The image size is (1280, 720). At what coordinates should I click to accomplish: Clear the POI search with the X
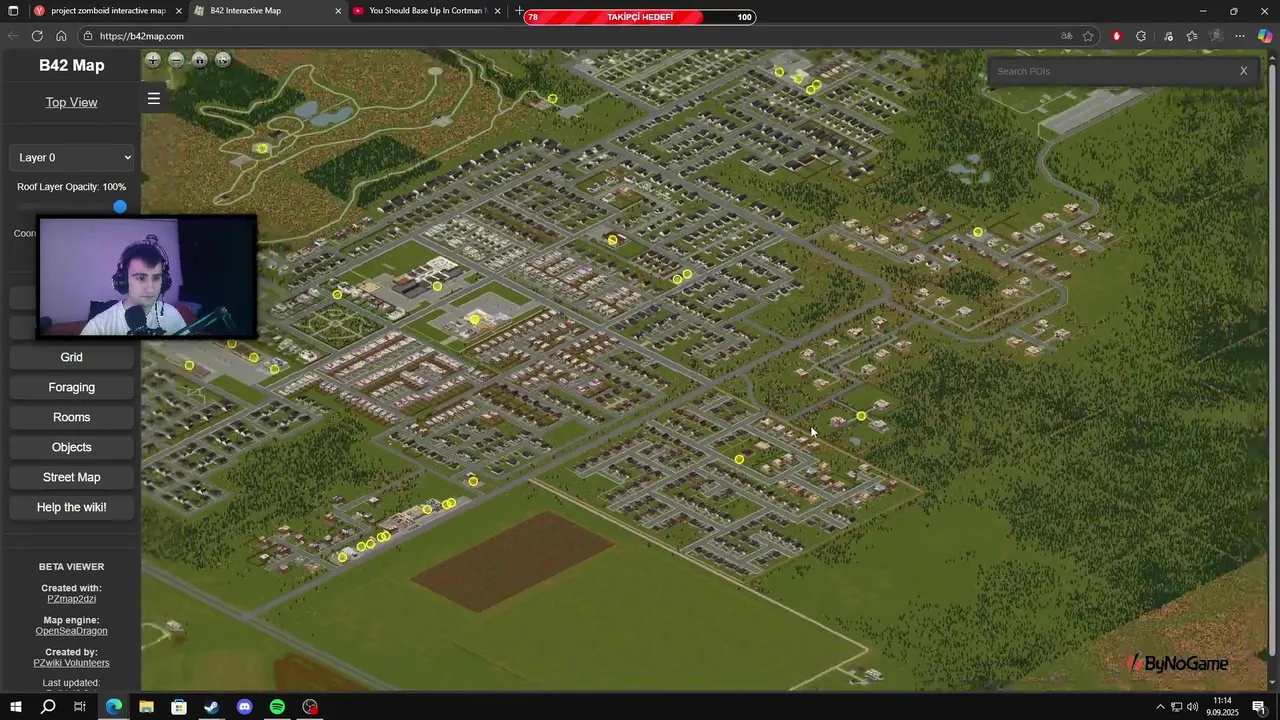(x=1244, y=71)
